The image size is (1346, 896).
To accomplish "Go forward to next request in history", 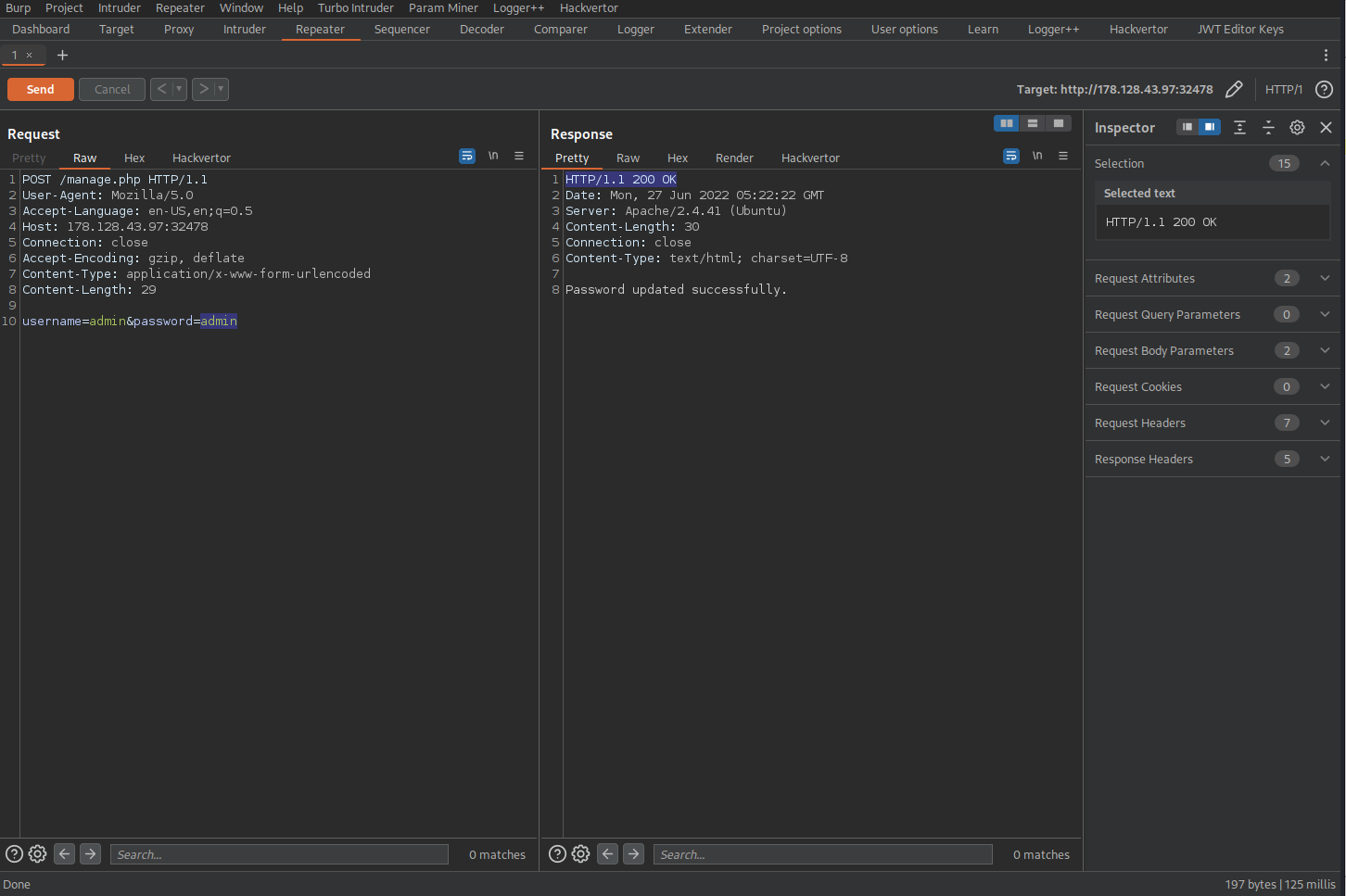I will coord(203,89).
